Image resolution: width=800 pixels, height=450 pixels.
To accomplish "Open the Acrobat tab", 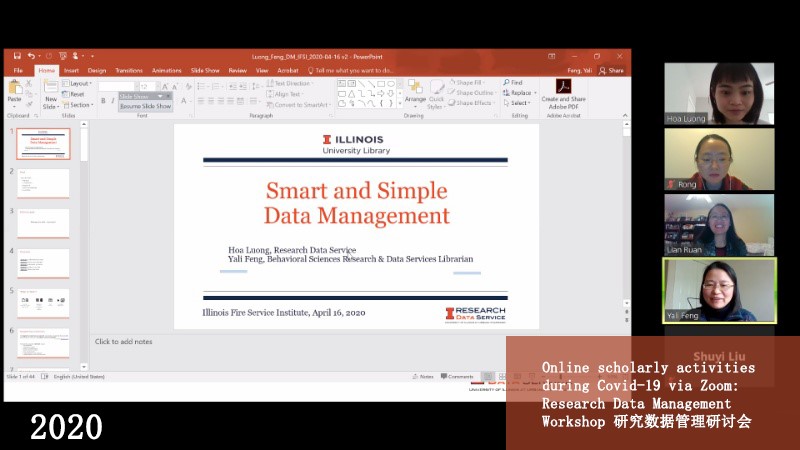I will click(x=288, y=70).
